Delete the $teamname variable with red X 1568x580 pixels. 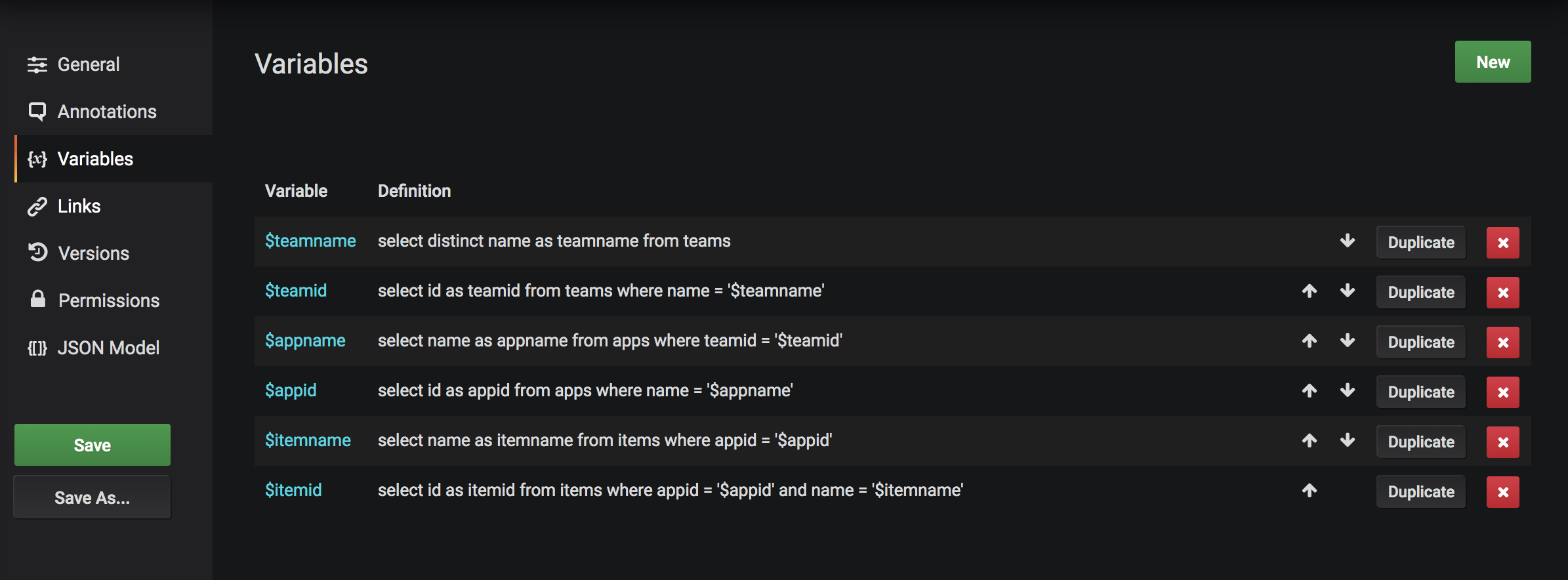point(1503,243)
